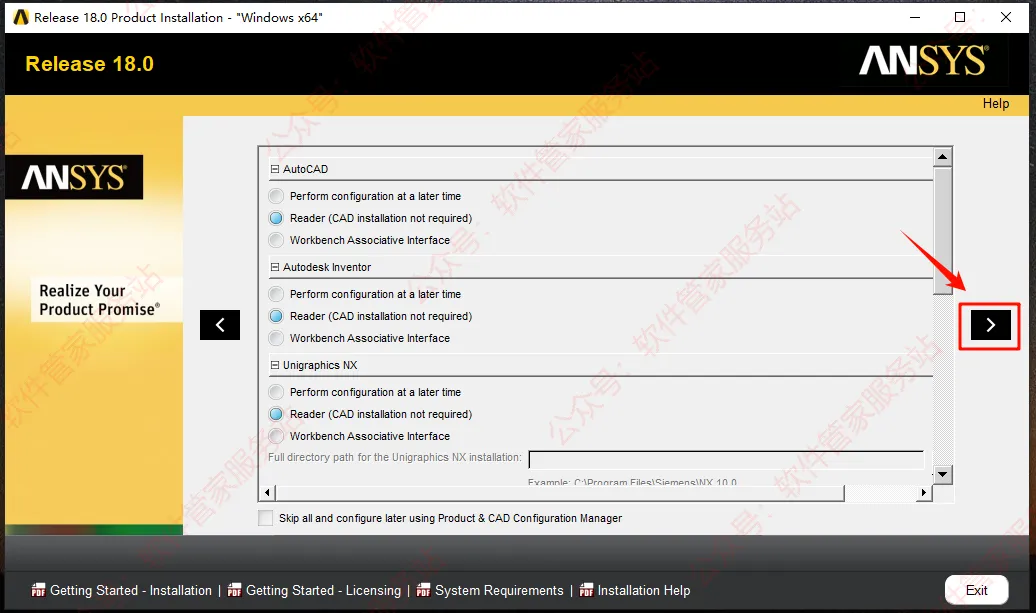Select AutoCAD Workbench Associative Interface

click(276, 240)
